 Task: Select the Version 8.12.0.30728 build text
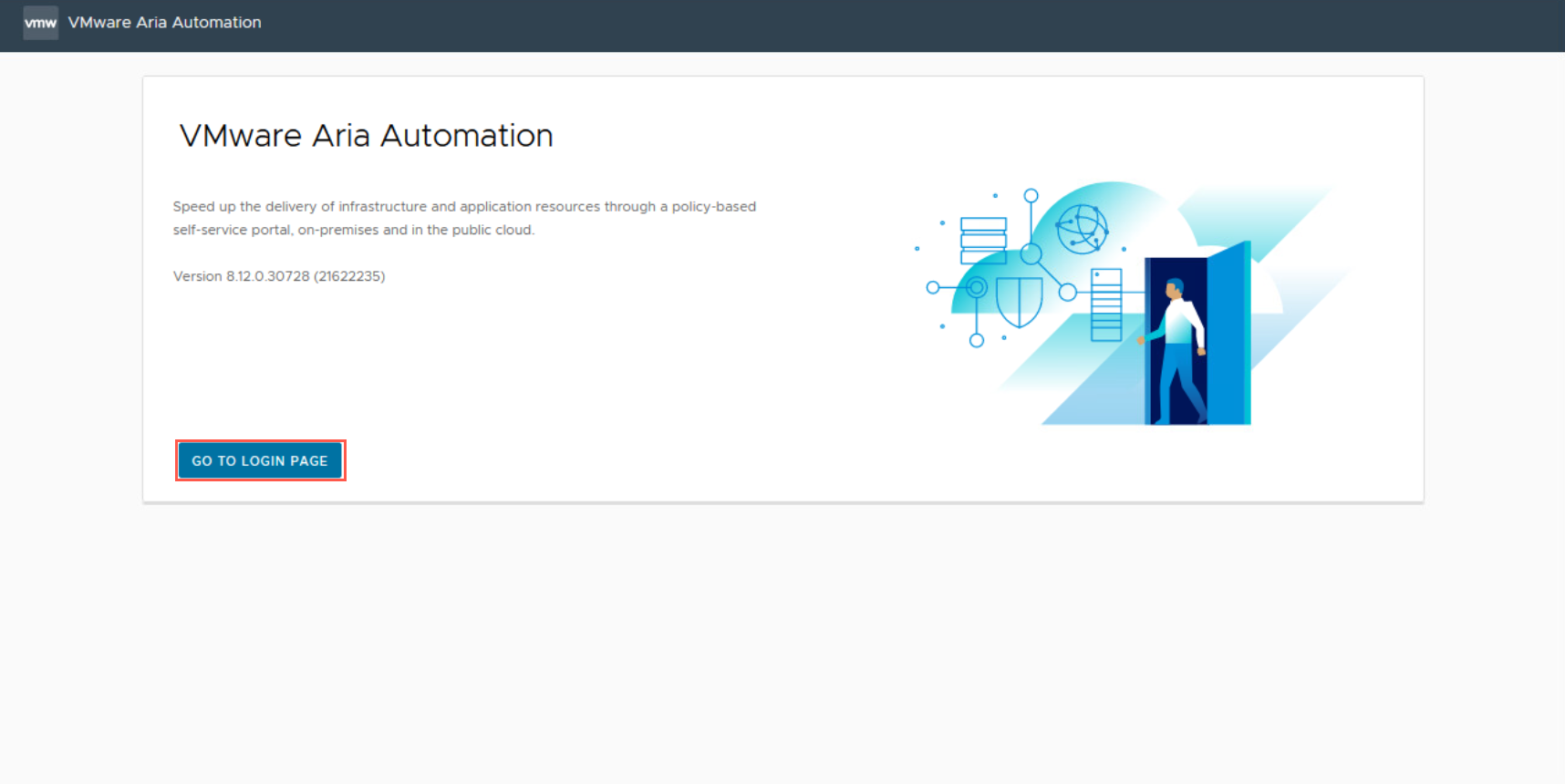(x=279, y=276)
